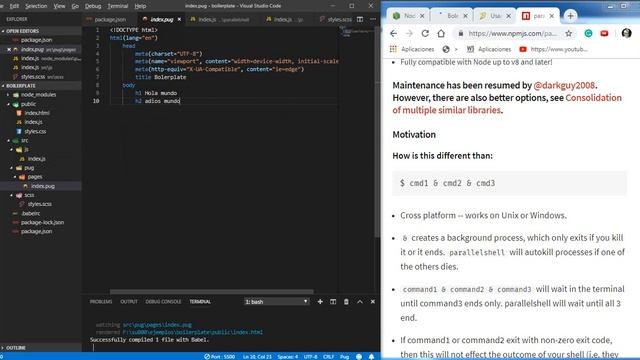
Task: Collapse the src folder
Action: [24, 140]
